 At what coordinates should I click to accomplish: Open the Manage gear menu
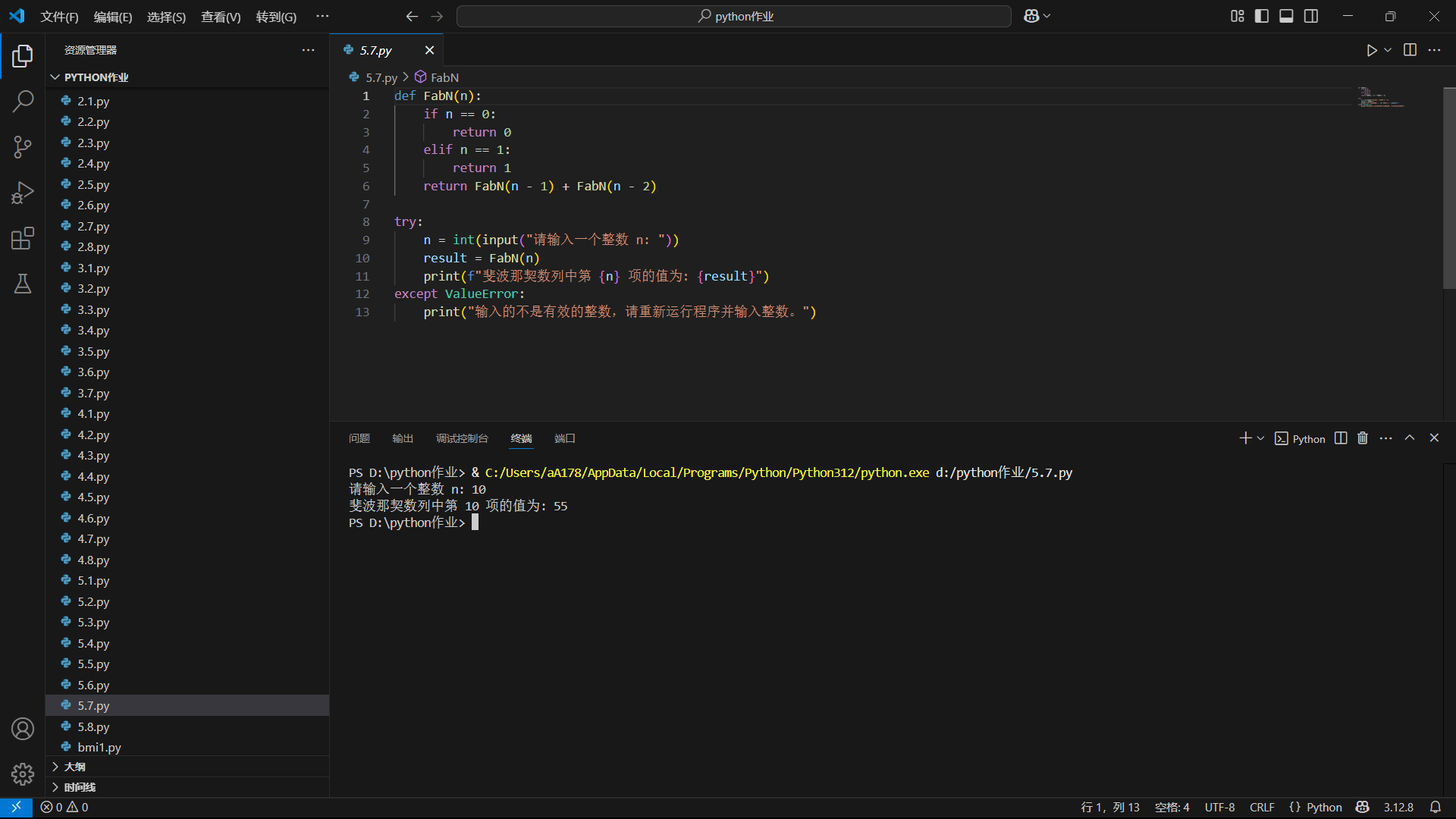tap(23, 773)
